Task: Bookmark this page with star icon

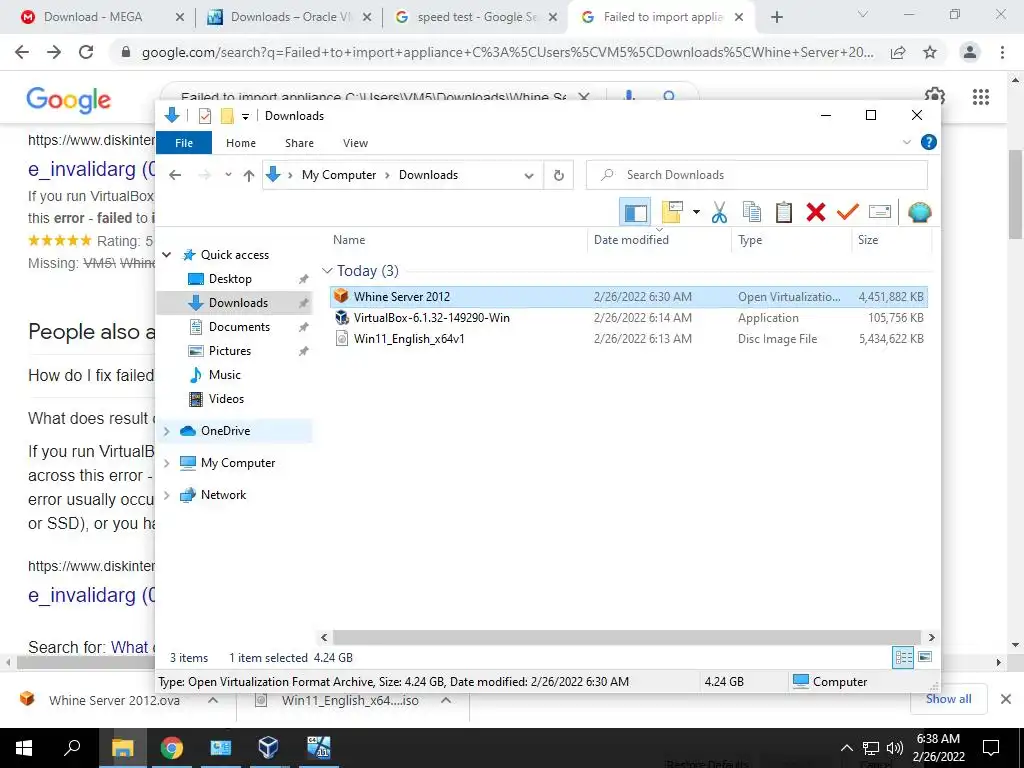Action: click(x=930, y=52)
